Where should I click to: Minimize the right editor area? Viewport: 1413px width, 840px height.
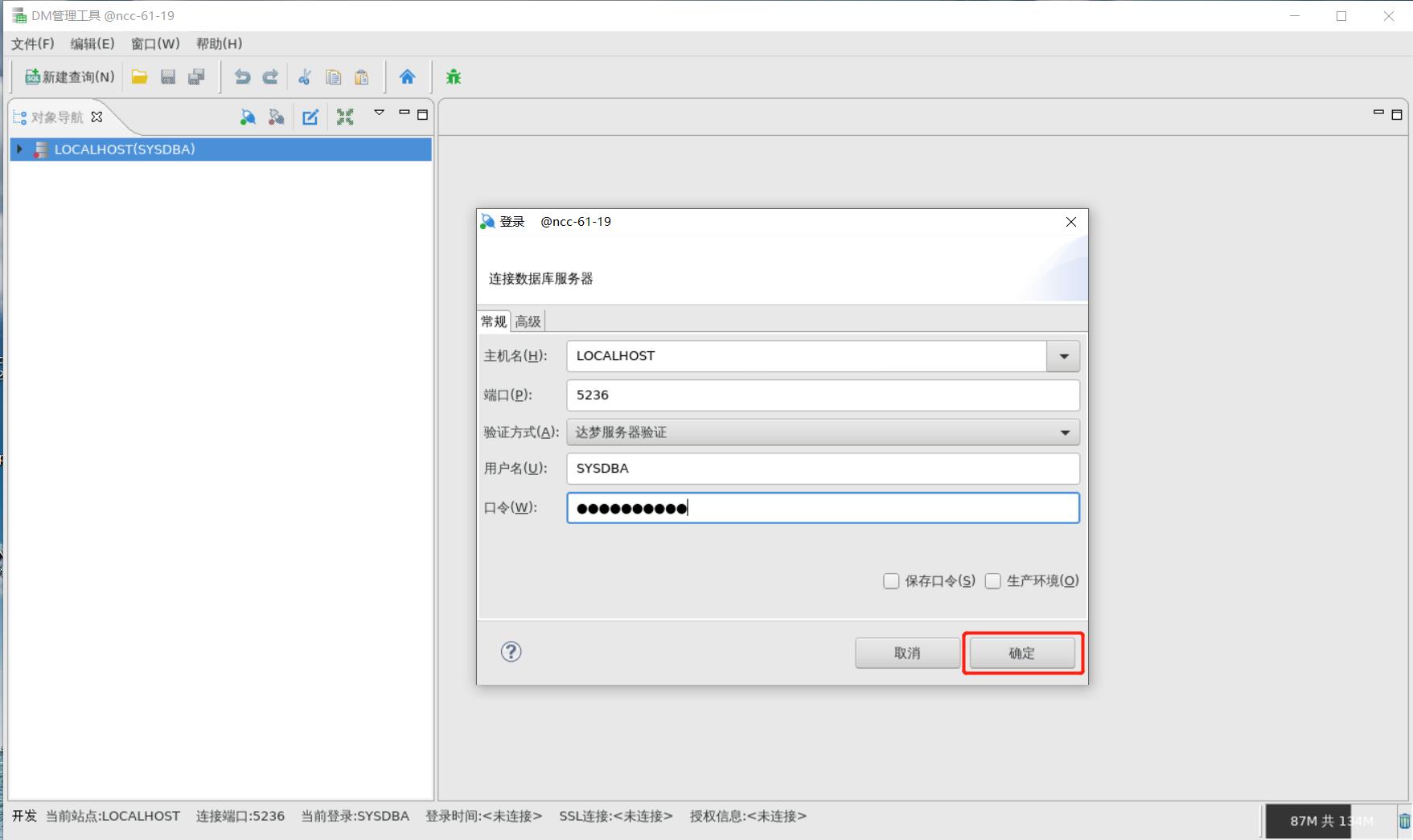(x=1378, y=113)
